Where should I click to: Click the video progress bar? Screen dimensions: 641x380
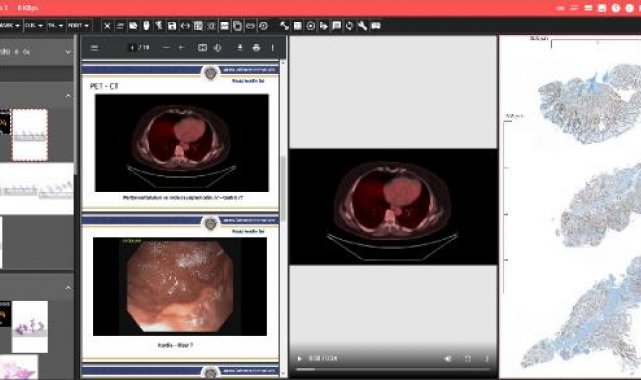tap(393, 369)
